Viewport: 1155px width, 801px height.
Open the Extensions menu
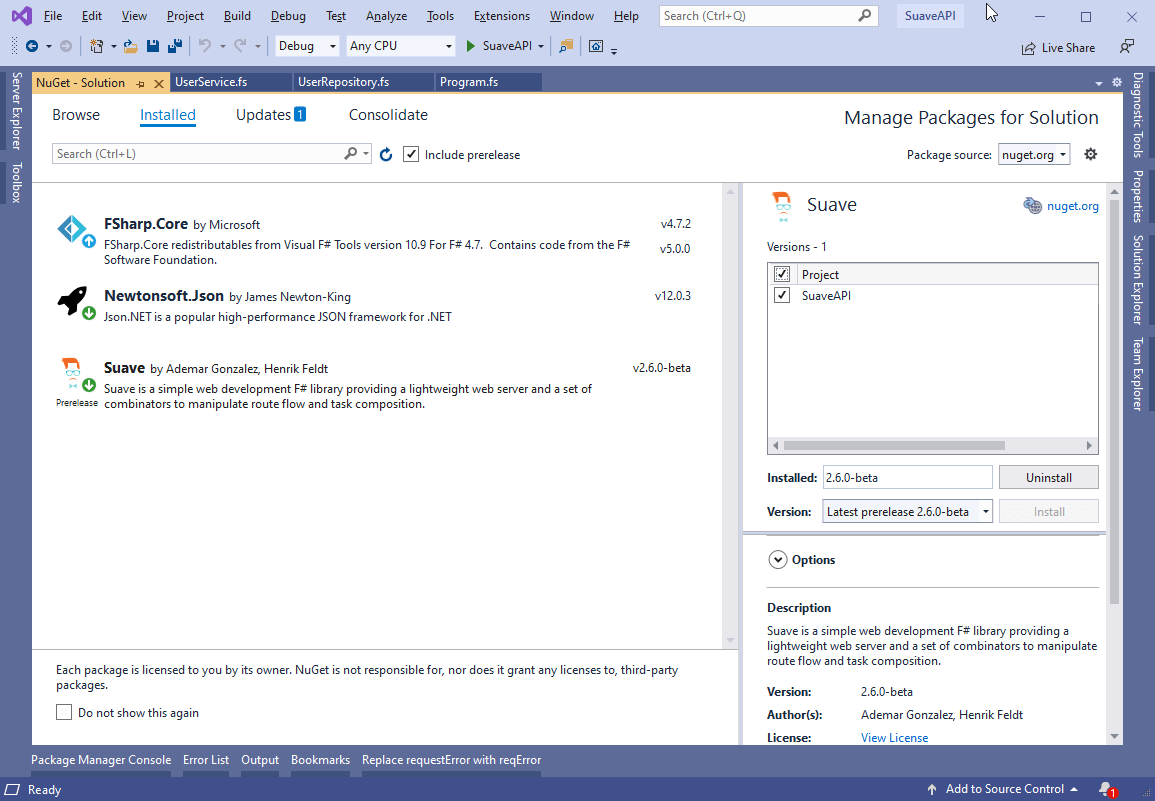(502, 15)
